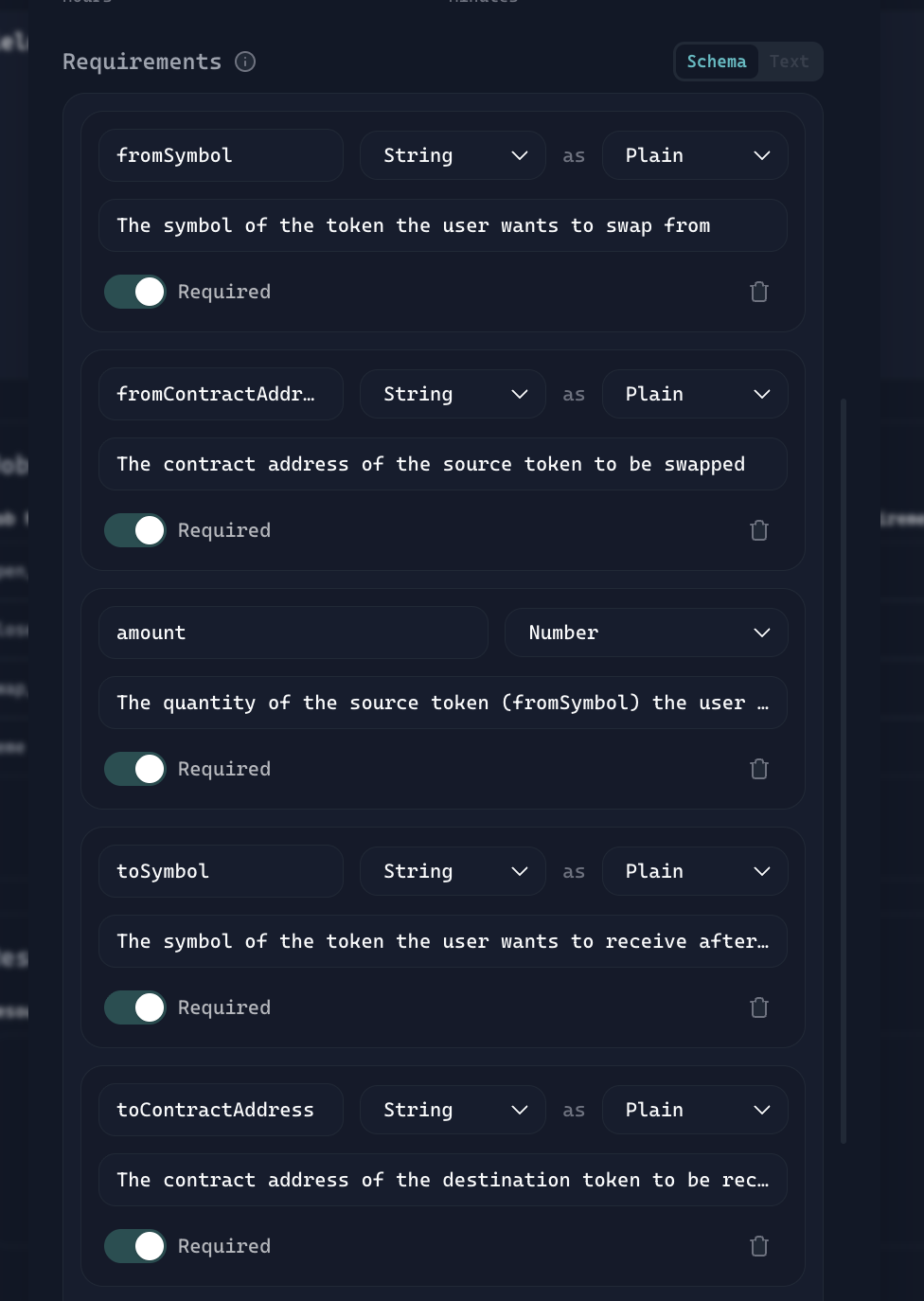Click the fromSymbol name input field

pyautogui.click(x=221, y=155)
